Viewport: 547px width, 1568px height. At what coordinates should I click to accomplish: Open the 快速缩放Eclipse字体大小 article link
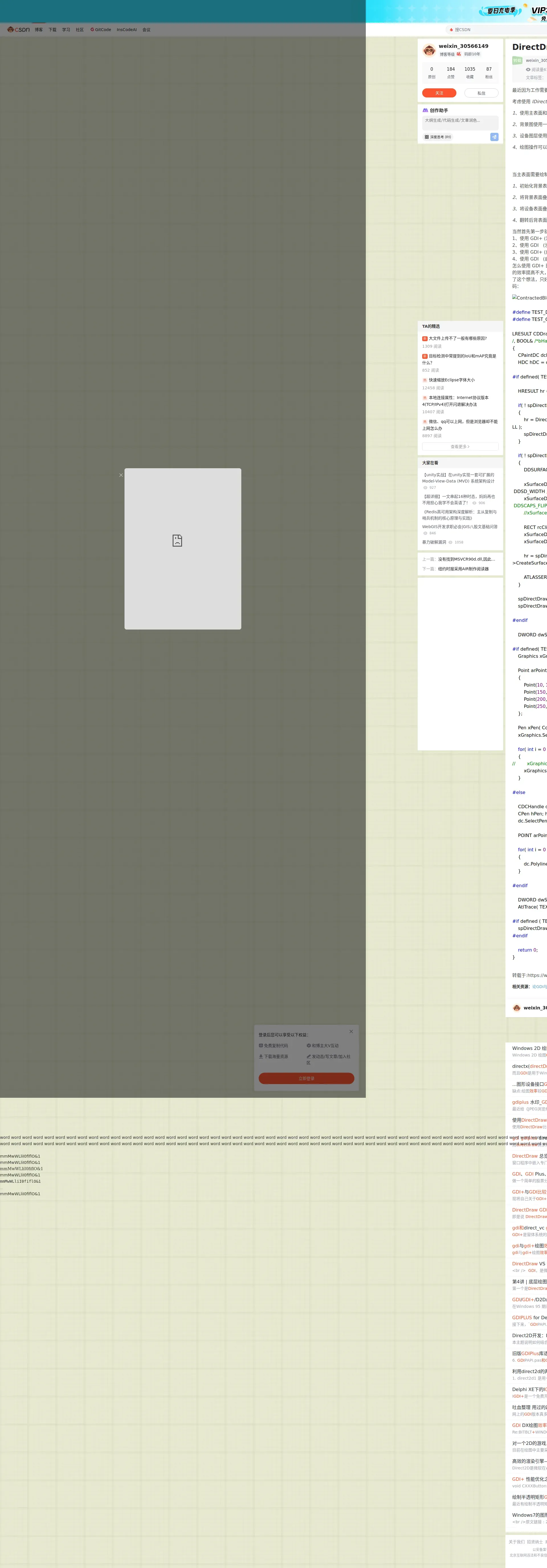pyautogui.click(x=452, y=380)
